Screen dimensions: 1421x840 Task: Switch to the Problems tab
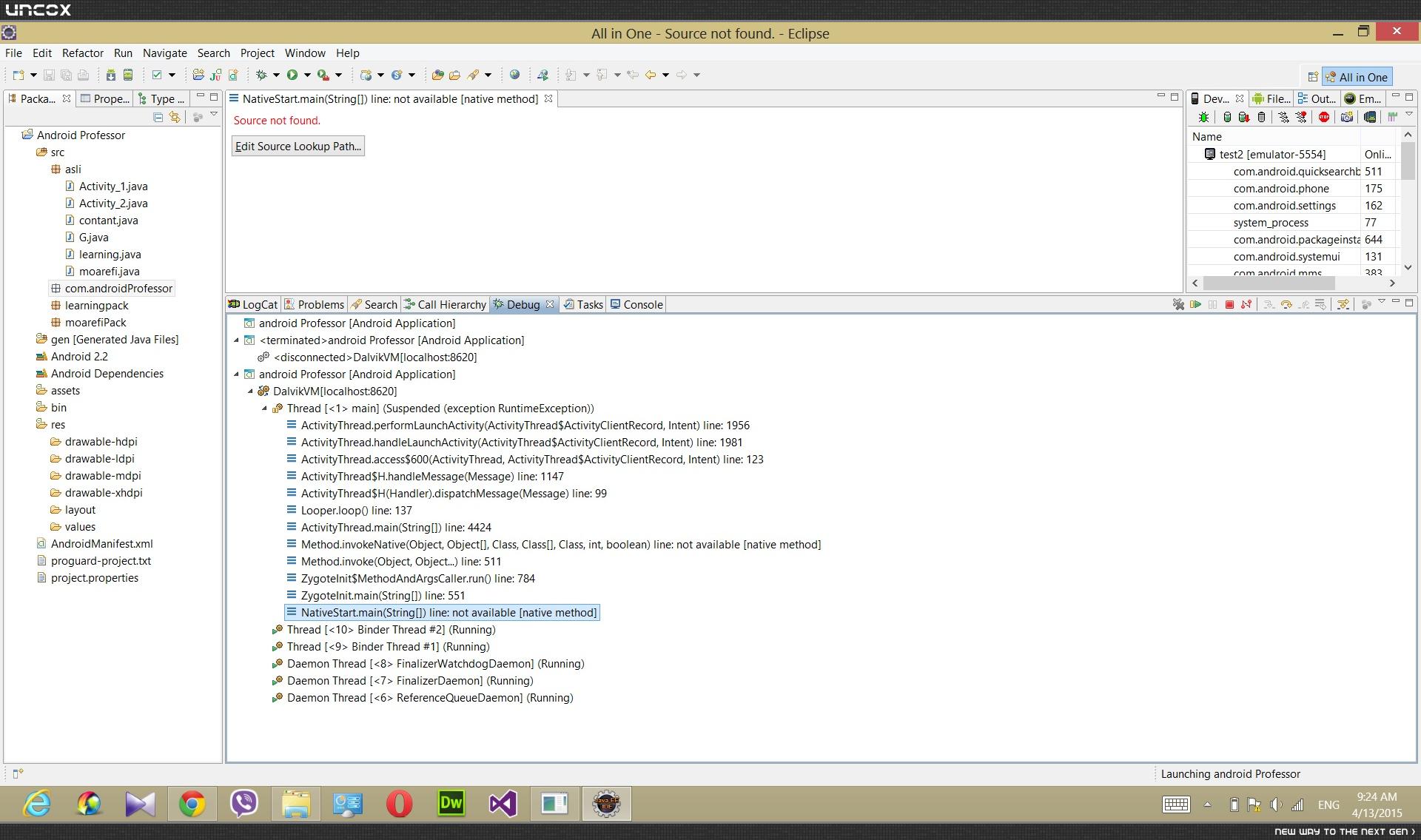click(x=315, y=305)
